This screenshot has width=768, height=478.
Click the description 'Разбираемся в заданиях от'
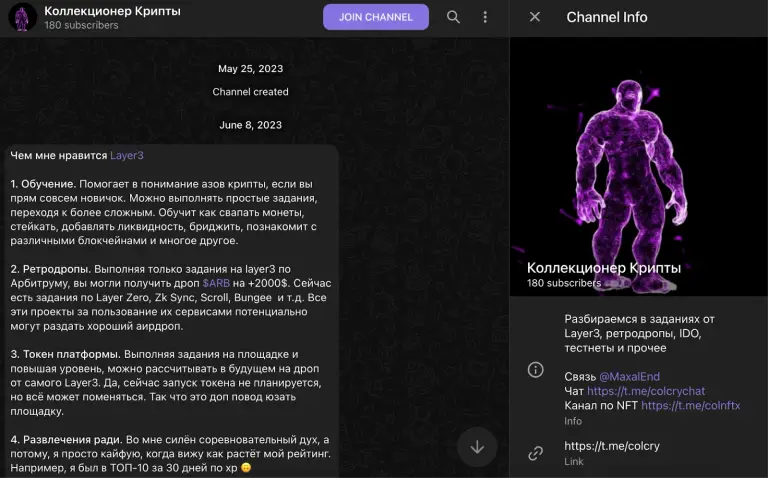(x=639, y=319)
